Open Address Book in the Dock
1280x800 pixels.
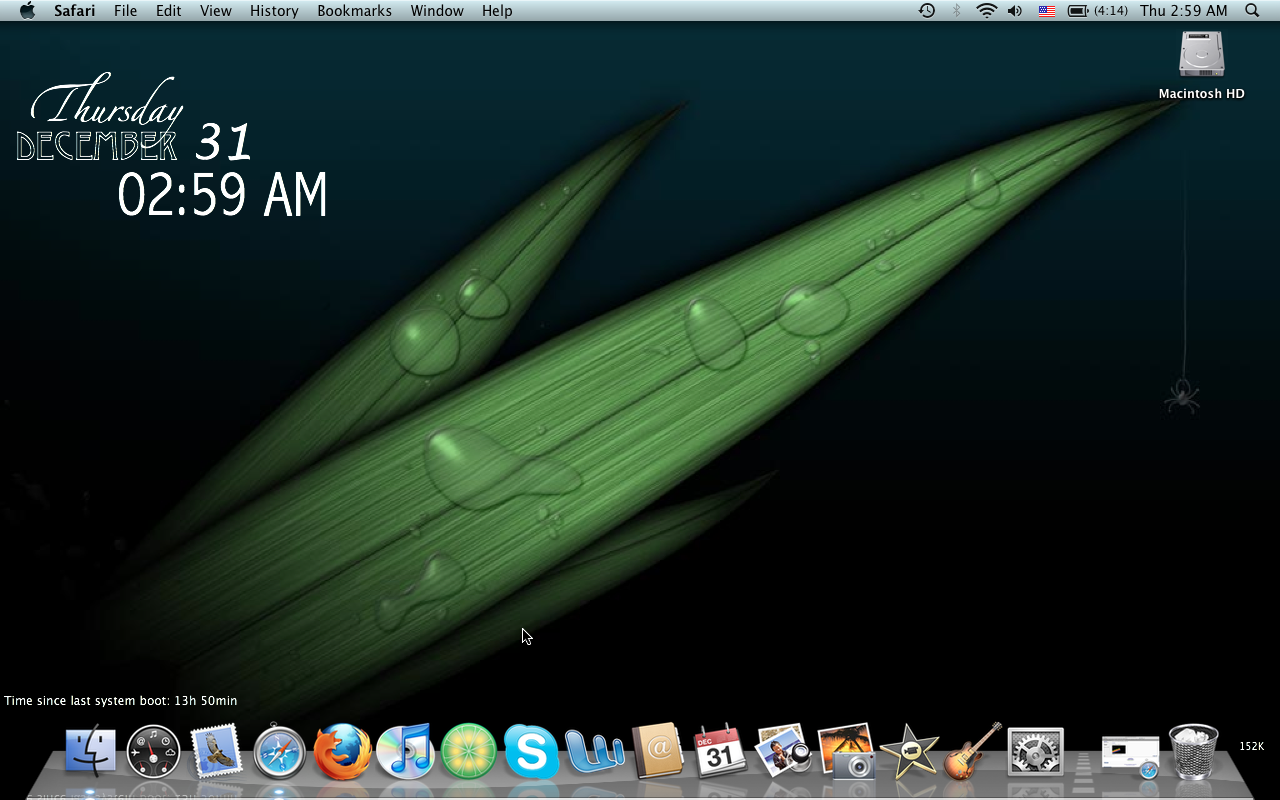657,751
